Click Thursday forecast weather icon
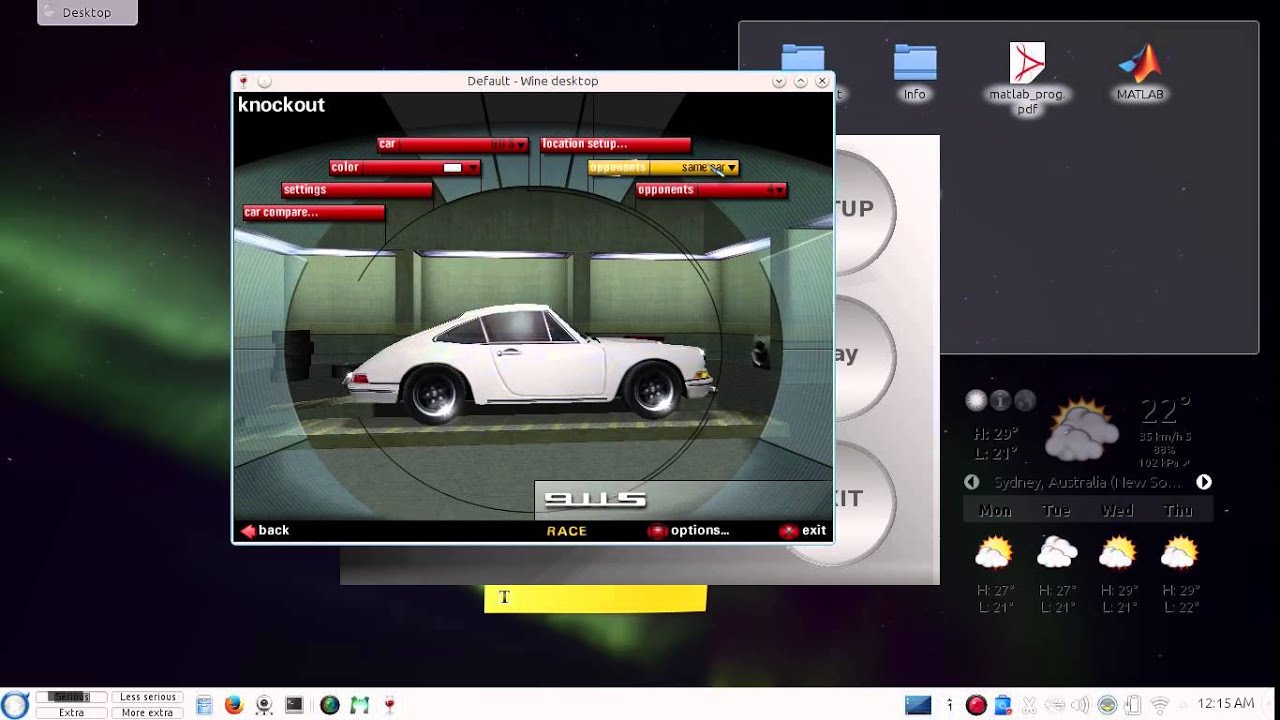The image size is (1280, 720). [1179, 552]
